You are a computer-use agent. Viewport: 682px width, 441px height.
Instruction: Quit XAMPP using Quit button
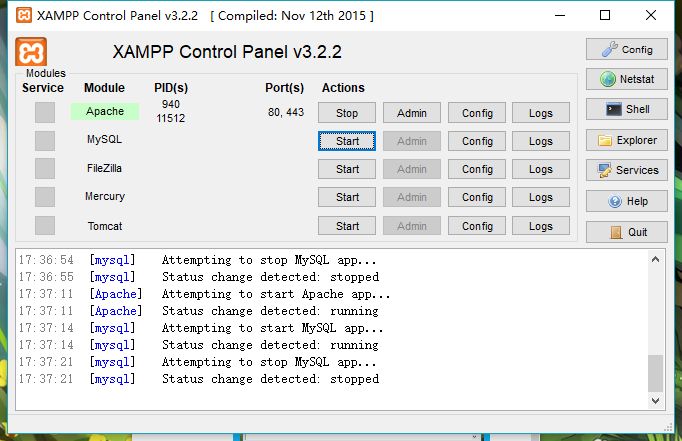626,232
